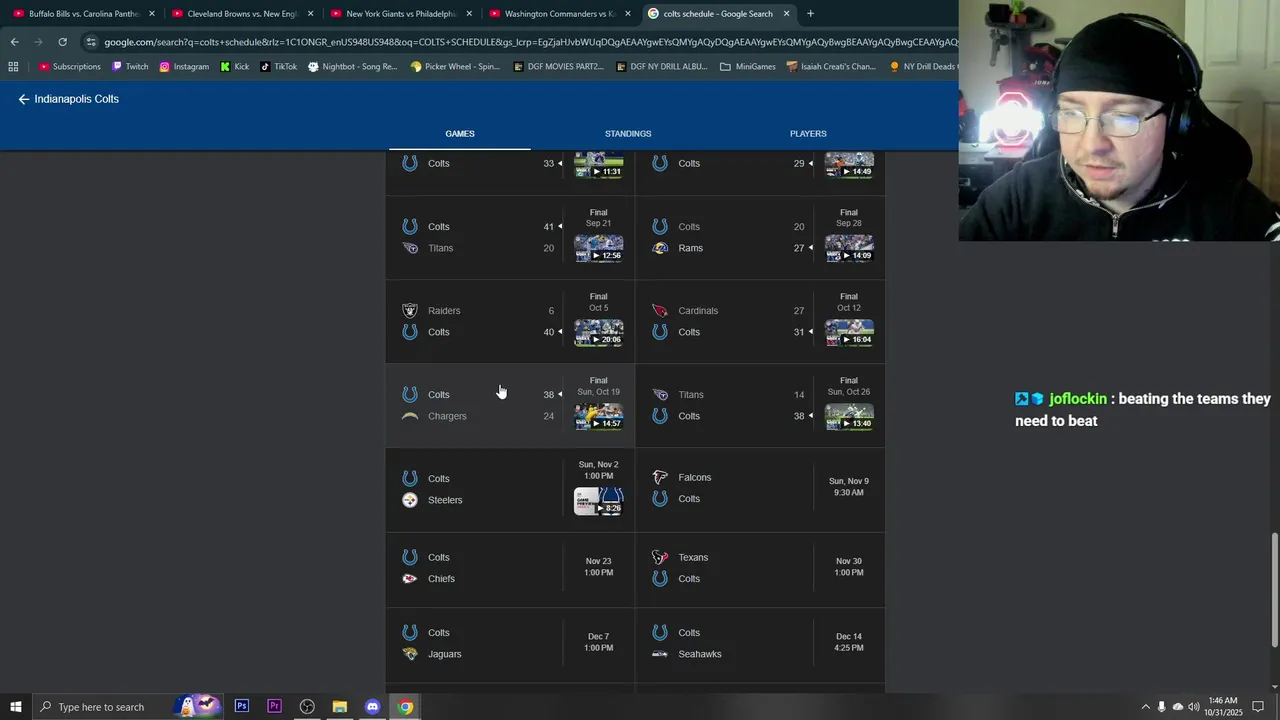Switch to Washington Commanders tab
Screen dimensions: 1280x720
click(x=560, y=14)
